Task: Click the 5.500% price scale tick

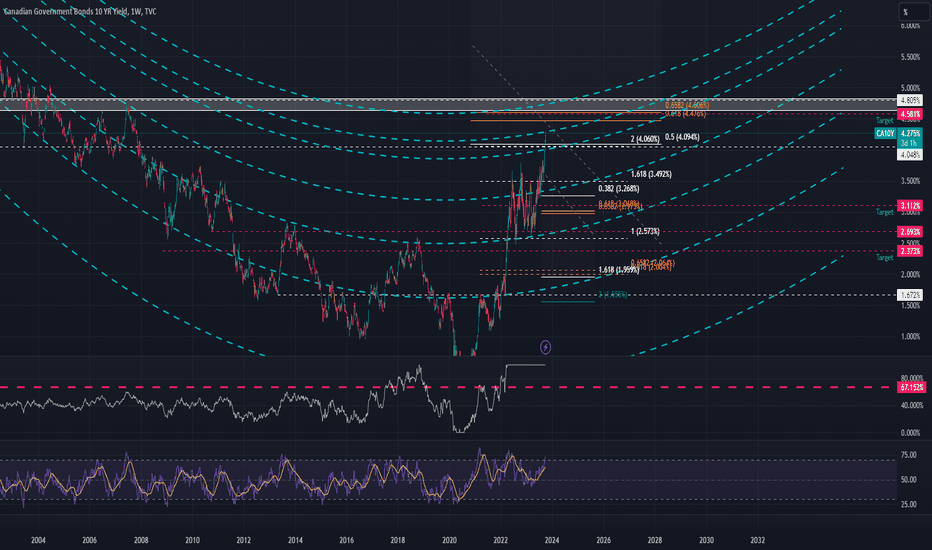Action: pos(911,57)
